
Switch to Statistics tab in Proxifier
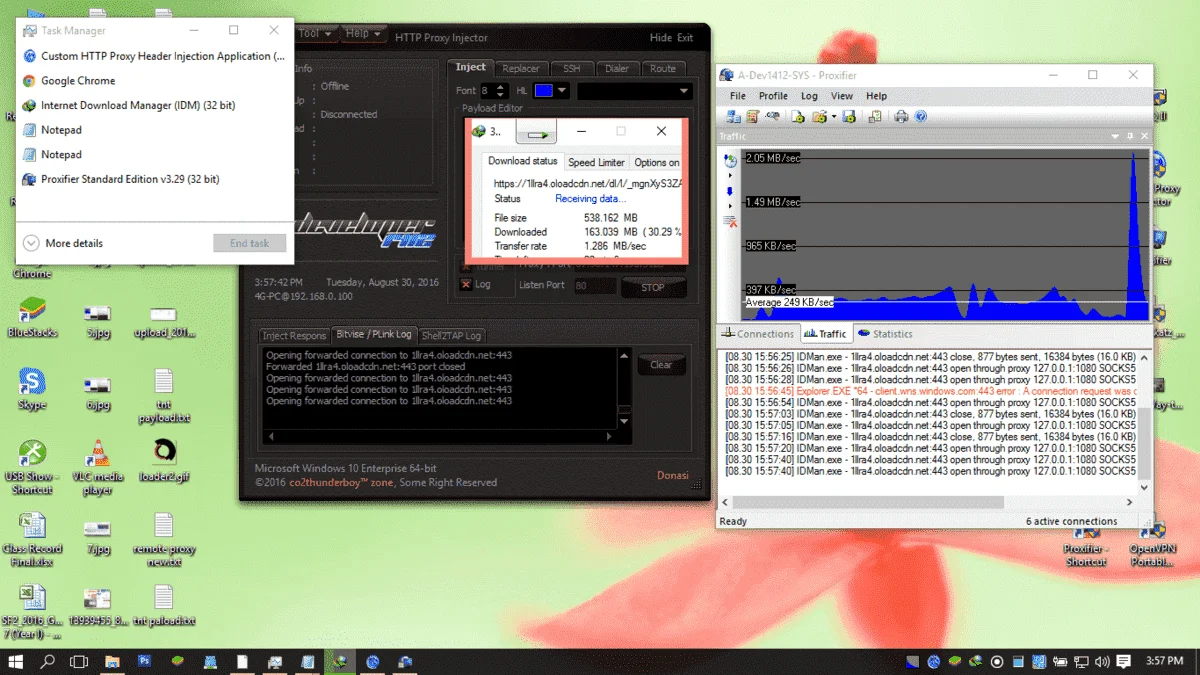click(x=884, y=334)
